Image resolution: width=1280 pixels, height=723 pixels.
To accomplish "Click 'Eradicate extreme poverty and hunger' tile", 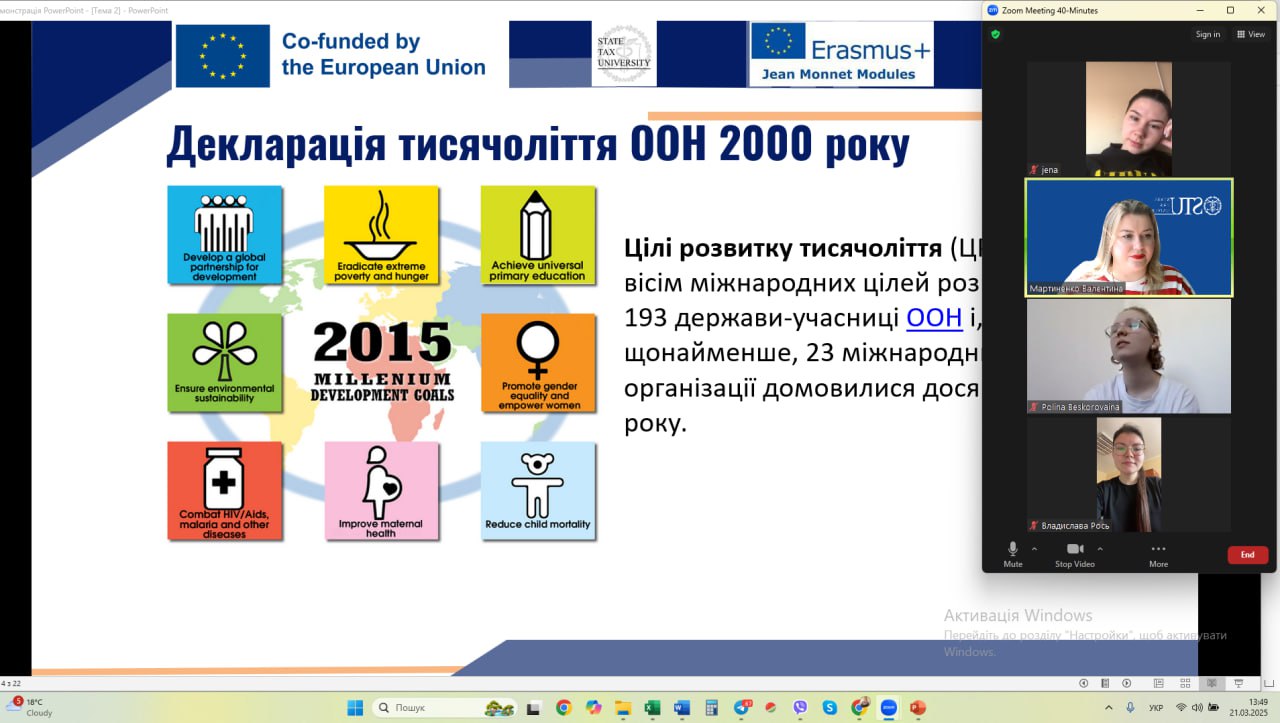I will pos(381,235).
